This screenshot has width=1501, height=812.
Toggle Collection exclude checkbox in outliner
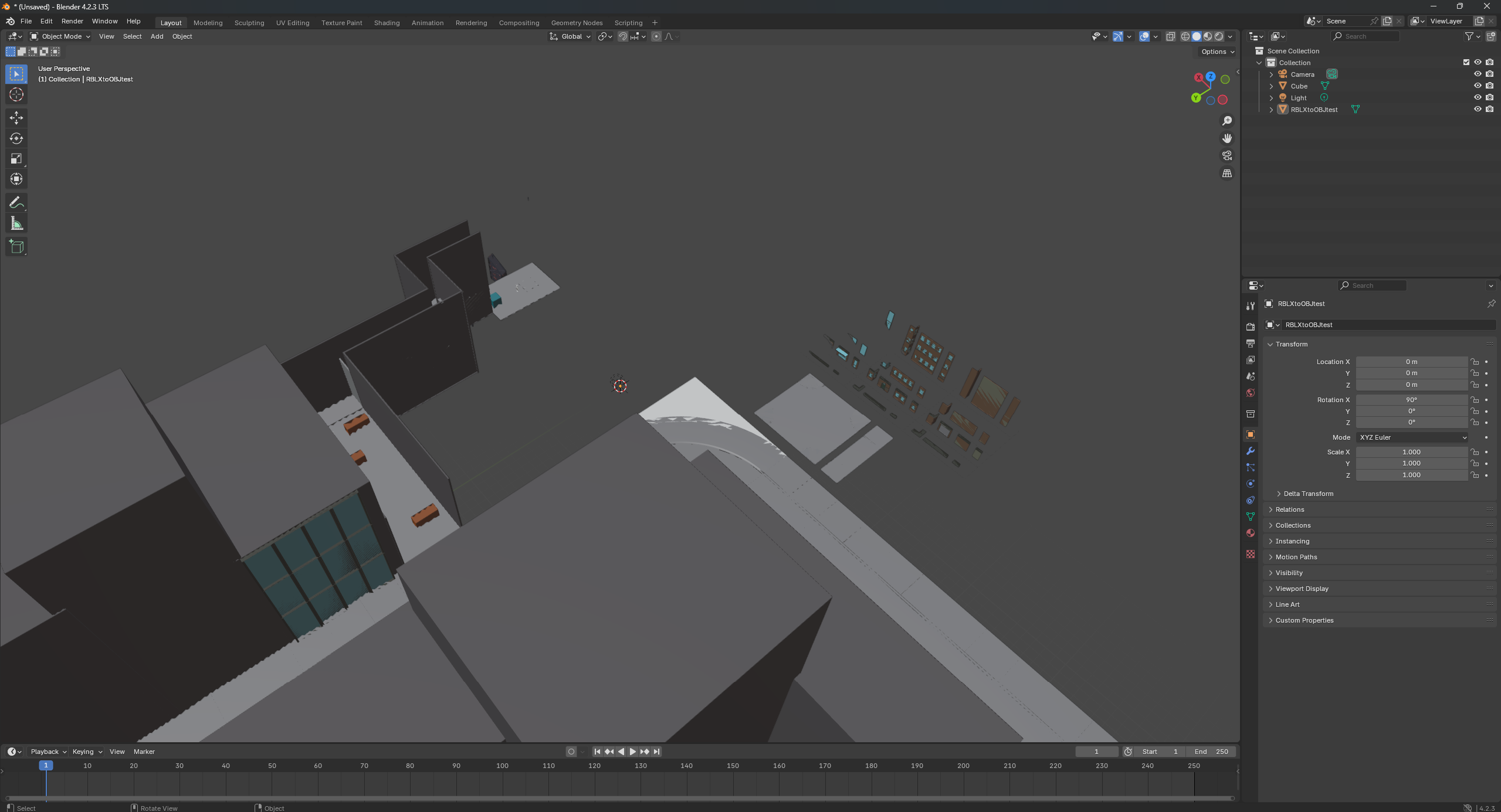coord(1466,62)
